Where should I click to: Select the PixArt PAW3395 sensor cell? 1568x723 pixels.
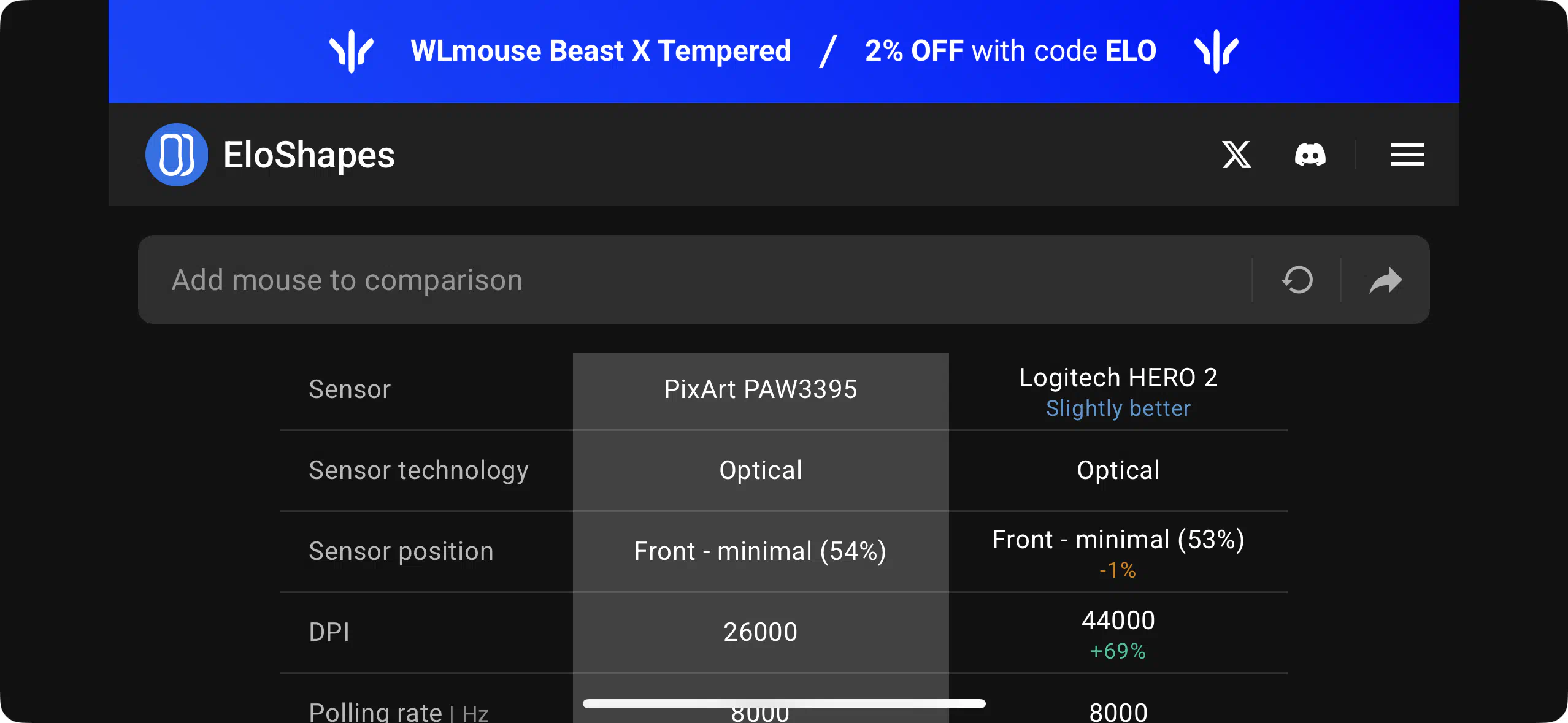point(761,389)
